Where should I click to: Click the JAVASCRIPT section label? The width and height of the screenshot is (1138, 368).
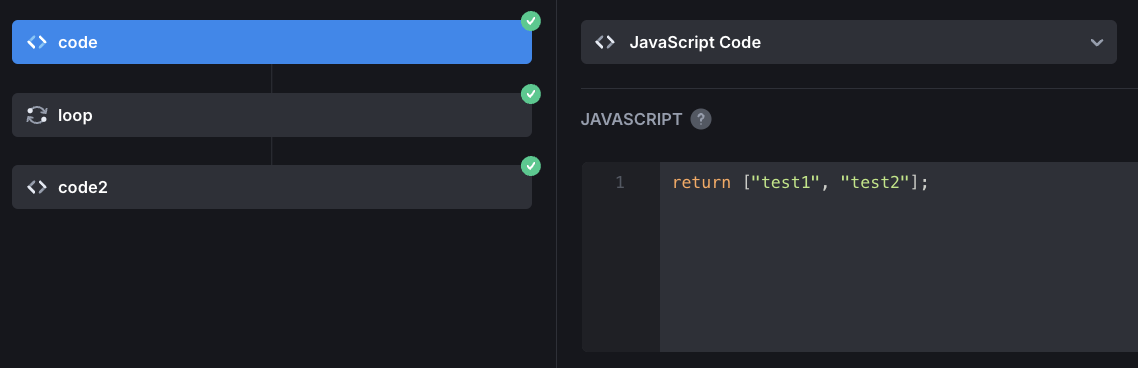pyautogui.click(x=631, y=120)
